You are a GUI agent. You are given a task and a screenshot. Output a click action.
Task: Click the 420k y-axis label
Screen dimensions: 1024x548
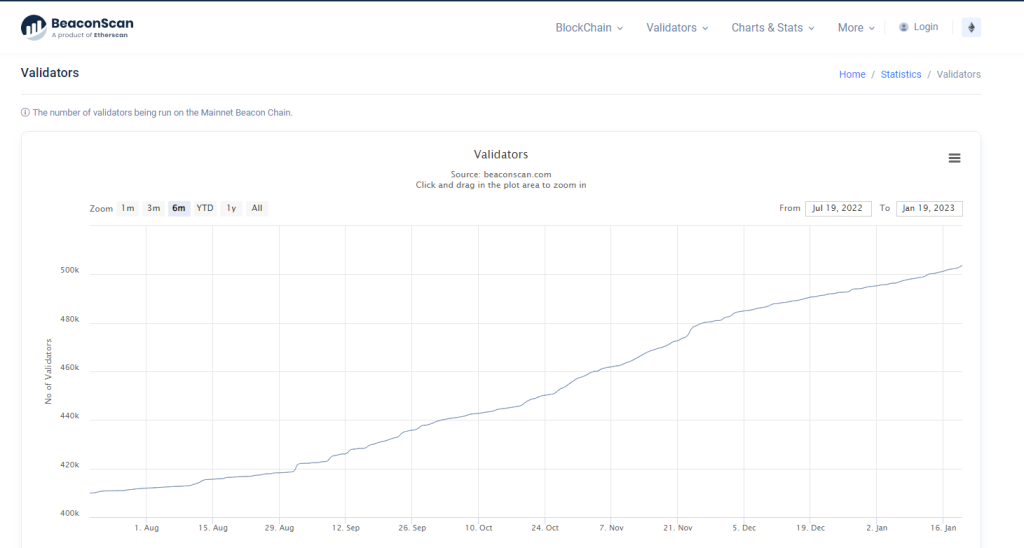pyautogui.click(x=69, y=465)
